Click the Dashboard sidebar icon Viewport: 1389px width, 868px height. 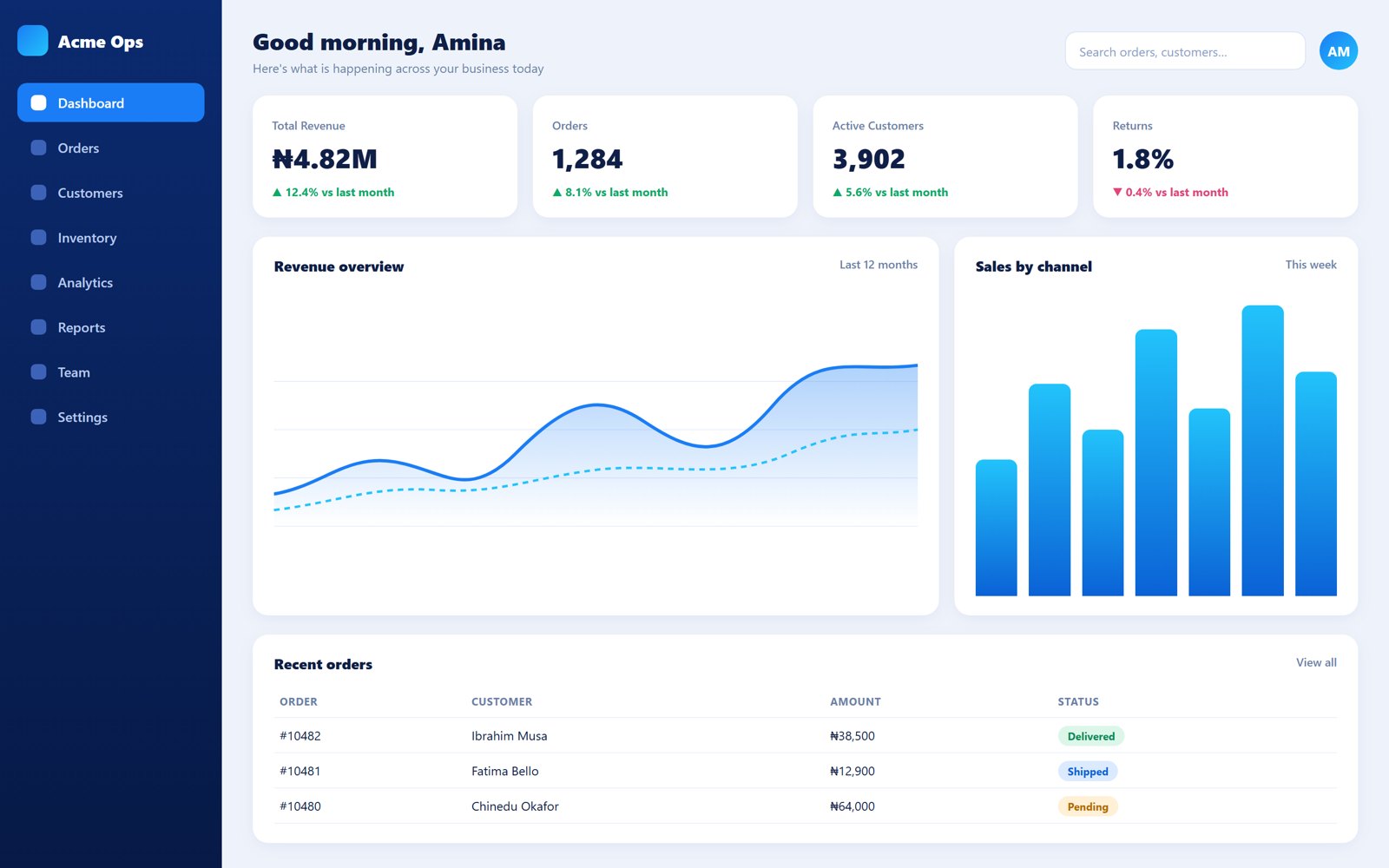coord(38,102)
